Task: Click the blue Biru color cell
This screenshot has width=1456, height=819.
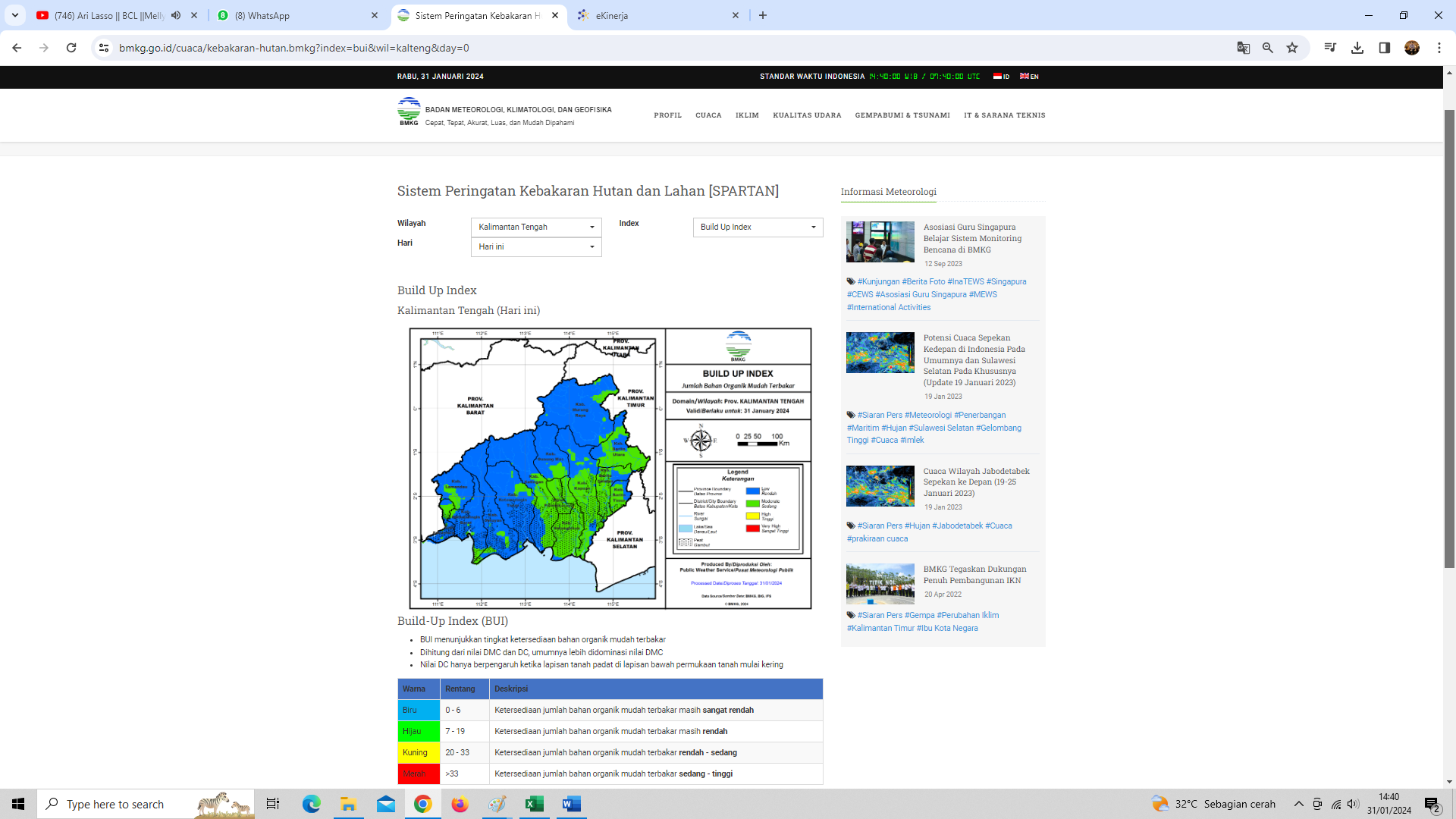Action: coord(419,711)
